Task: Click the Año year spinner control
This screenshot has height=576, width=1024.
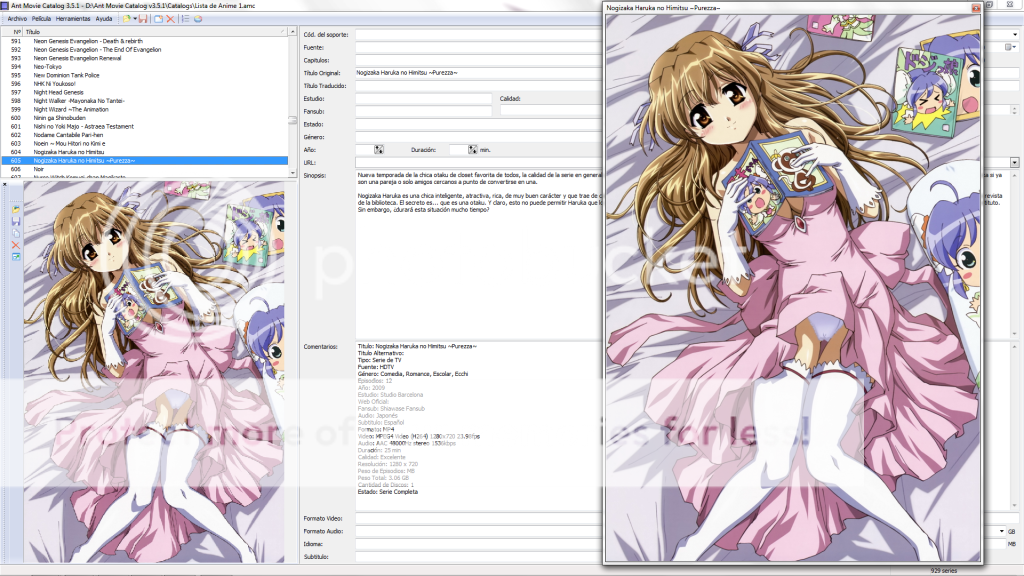Action: point(378,150)
